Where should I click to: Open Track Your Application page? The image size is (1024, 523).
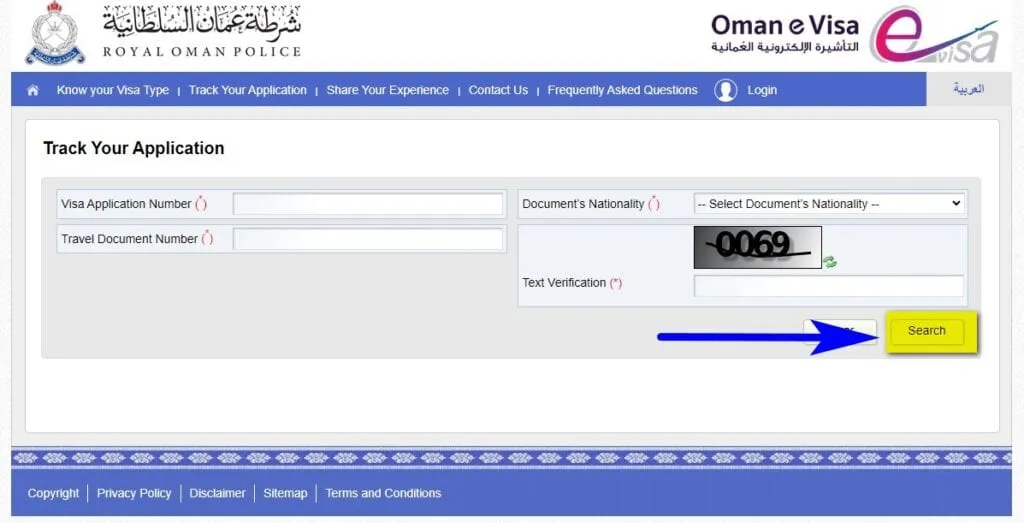tap(248, 90)
